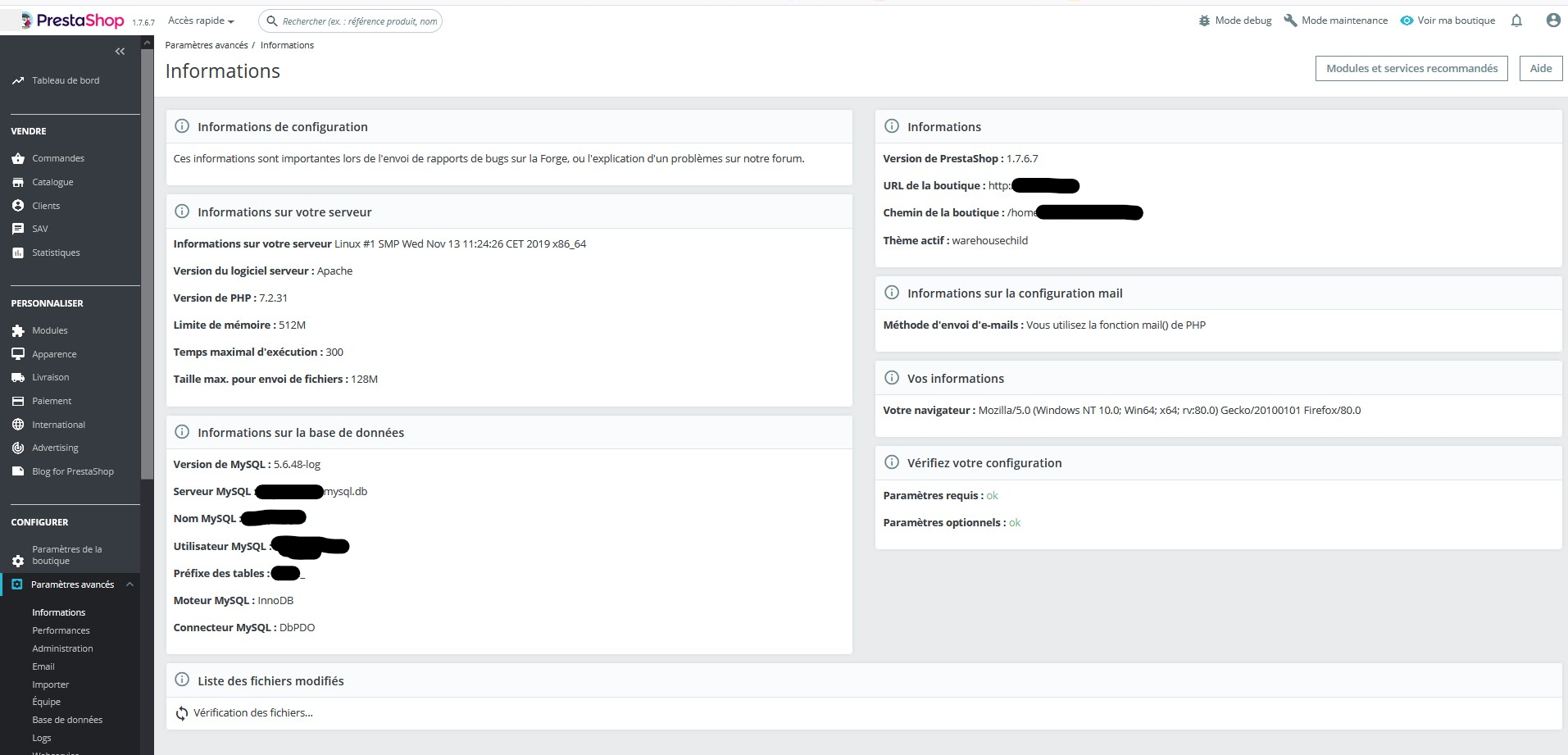Click the Paiement card icon

[18, 401]
